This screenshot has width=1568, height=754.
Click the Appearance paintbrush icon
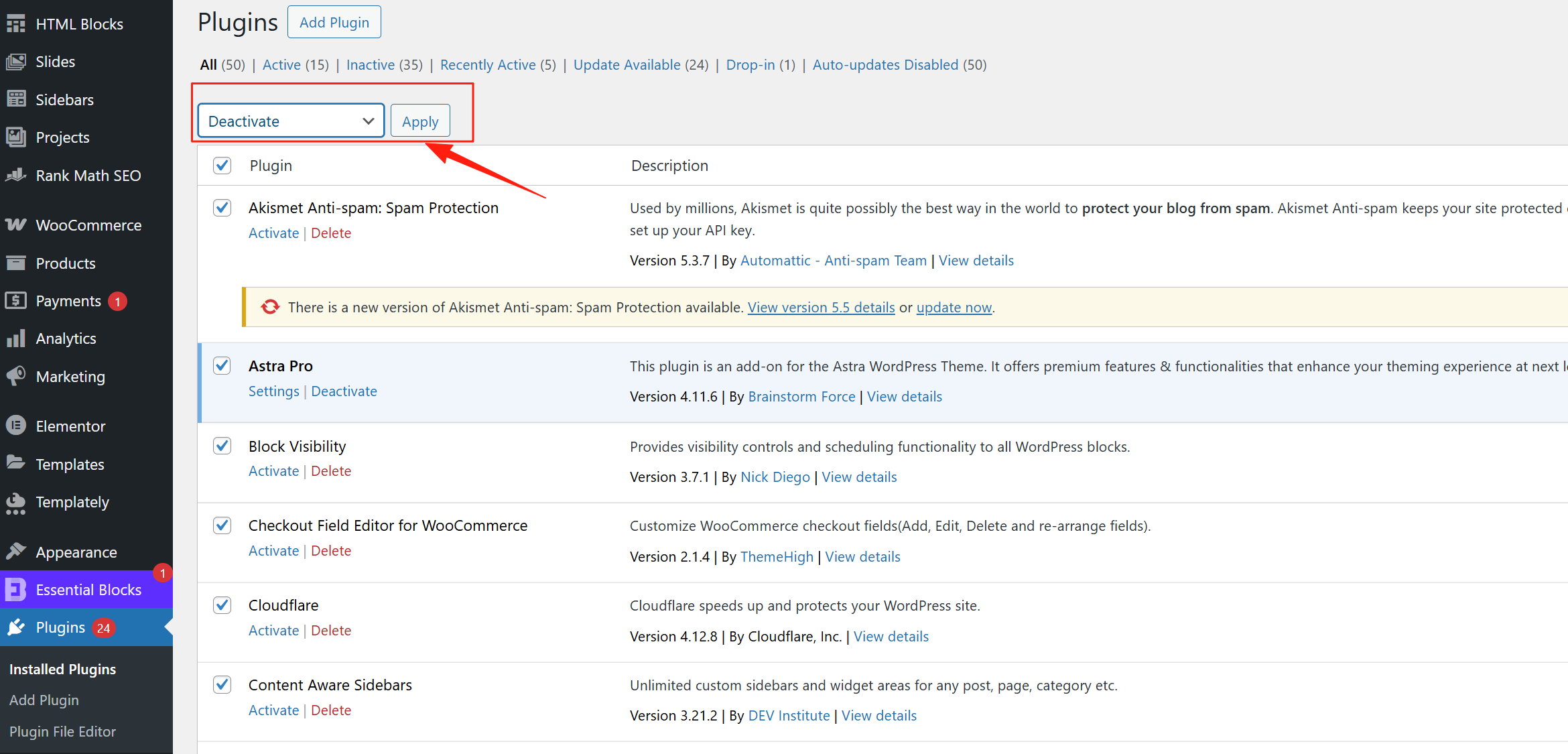pyautogui.click(x=15, y=552)
